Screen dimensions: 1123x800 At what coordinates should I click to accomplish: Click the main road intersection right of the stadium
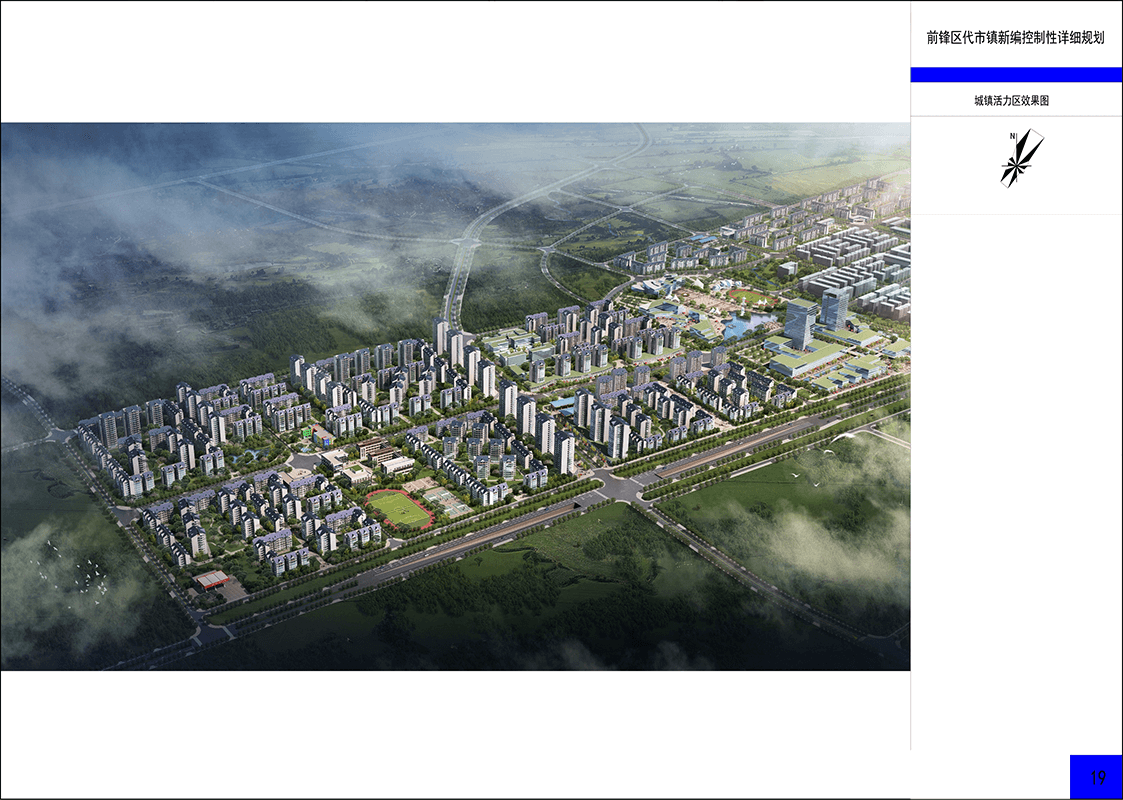point(619,489)
